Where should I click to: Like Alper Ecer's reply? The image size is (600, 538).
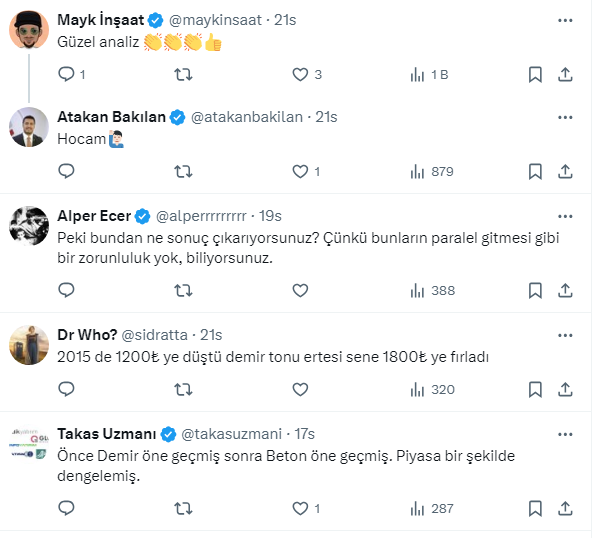[300, 290]
